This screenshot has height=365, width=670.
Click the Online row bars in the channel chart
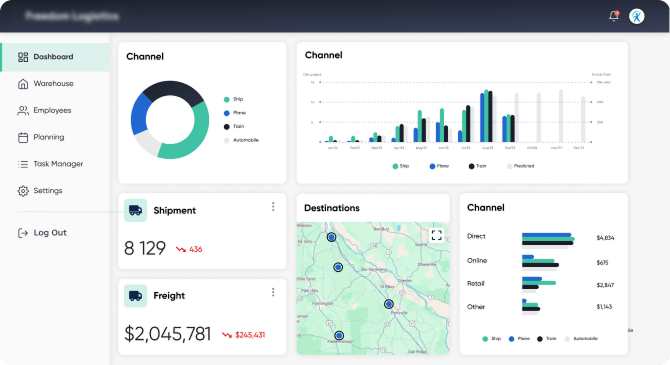click(540, 262)
